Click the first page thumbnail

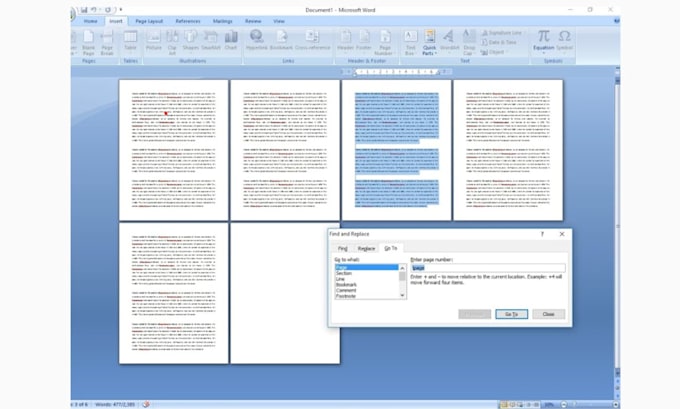tap(173, 150)
